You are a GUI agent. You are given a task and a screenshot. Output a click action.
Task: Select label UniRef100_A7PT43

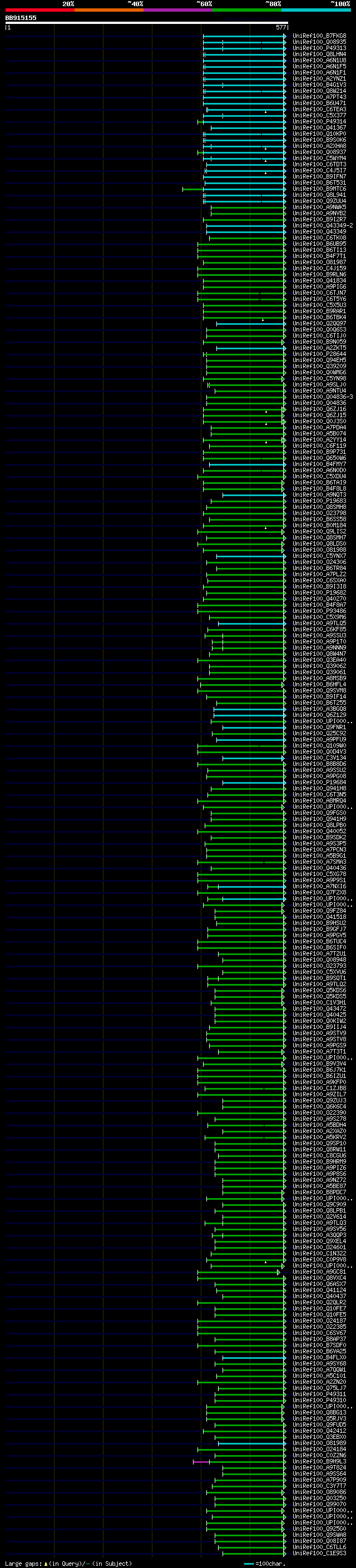point(319,97)
